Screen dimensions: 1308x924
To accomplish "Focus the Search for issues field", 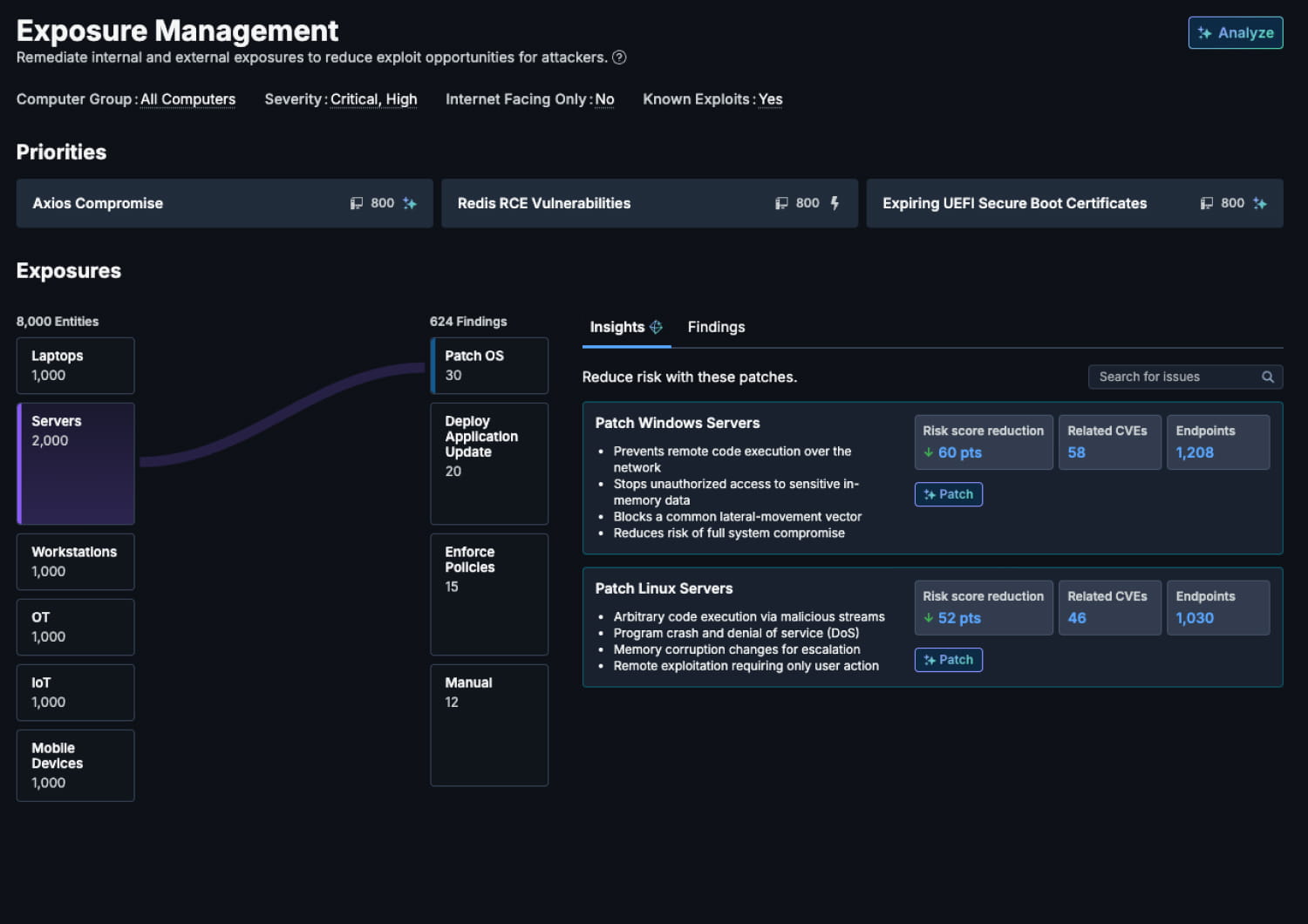I will click(x=1185, y=377).
